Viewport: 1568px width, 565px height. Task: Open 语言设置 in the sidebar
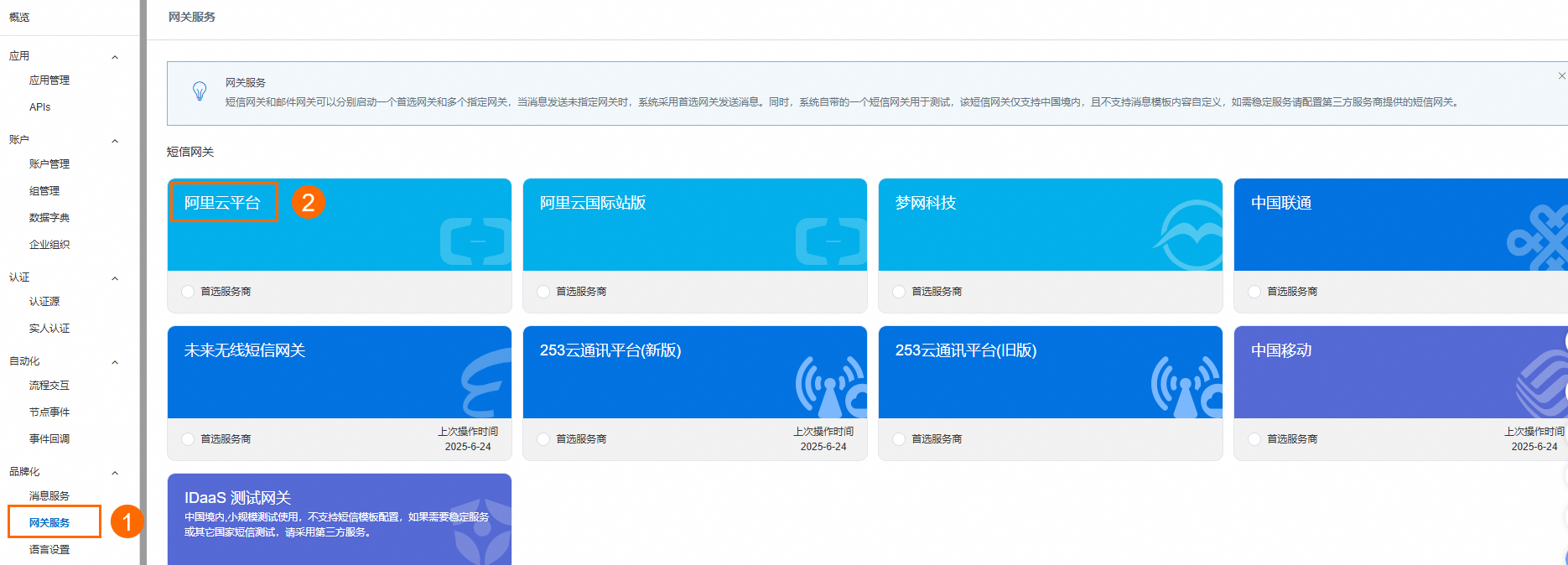[x=49, y=550]
